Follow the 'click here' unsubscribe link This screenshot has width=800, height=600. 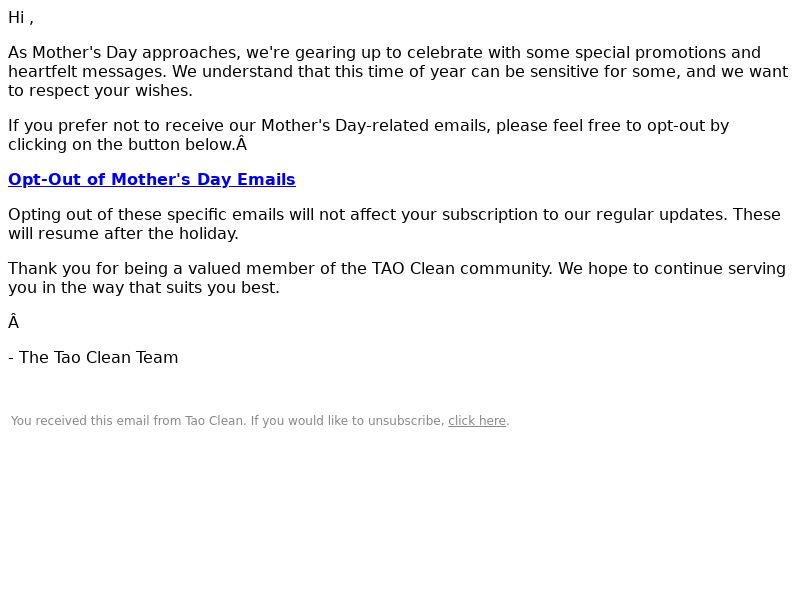(477, 421)
